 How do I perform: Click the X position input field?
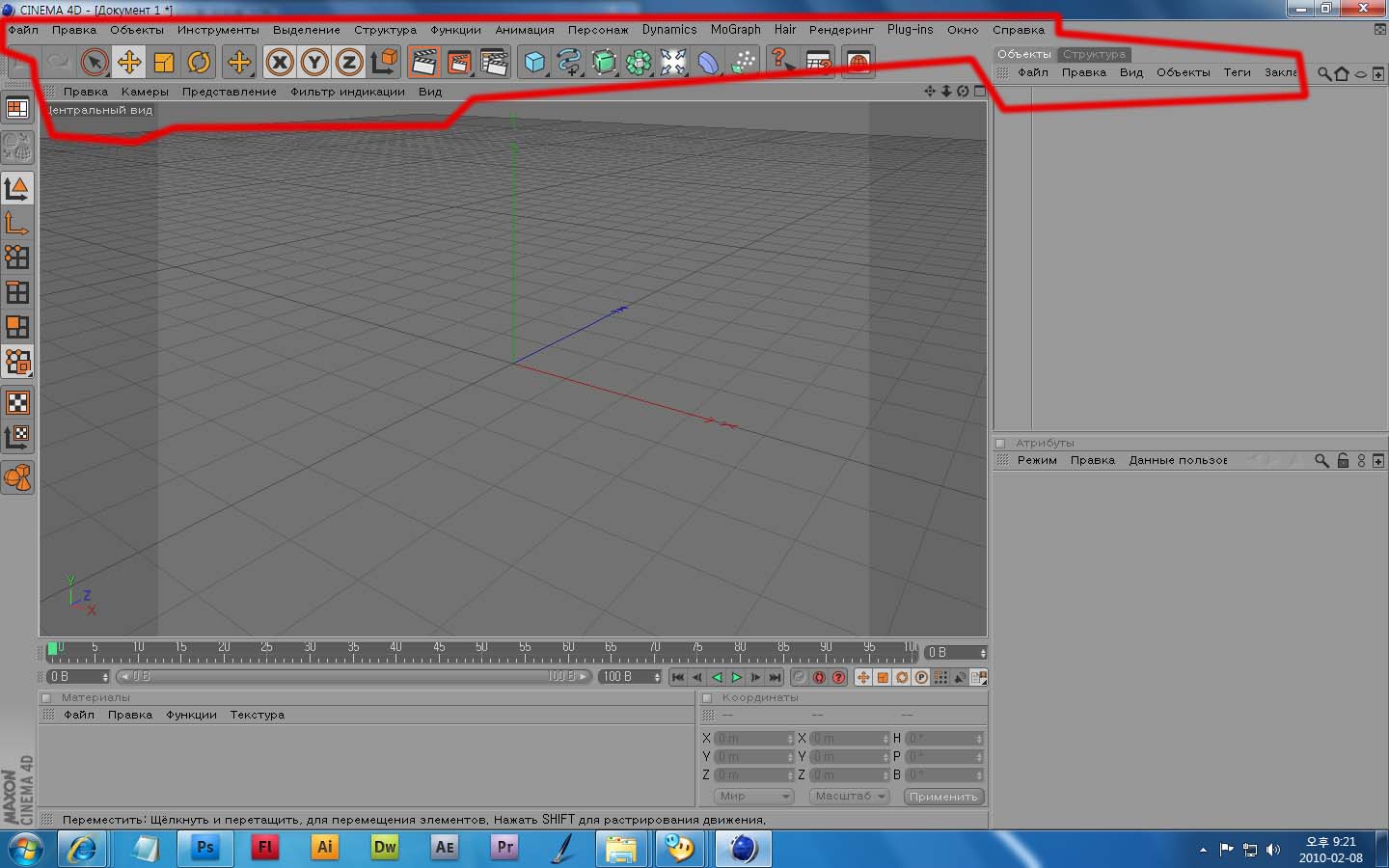[754, 739]
